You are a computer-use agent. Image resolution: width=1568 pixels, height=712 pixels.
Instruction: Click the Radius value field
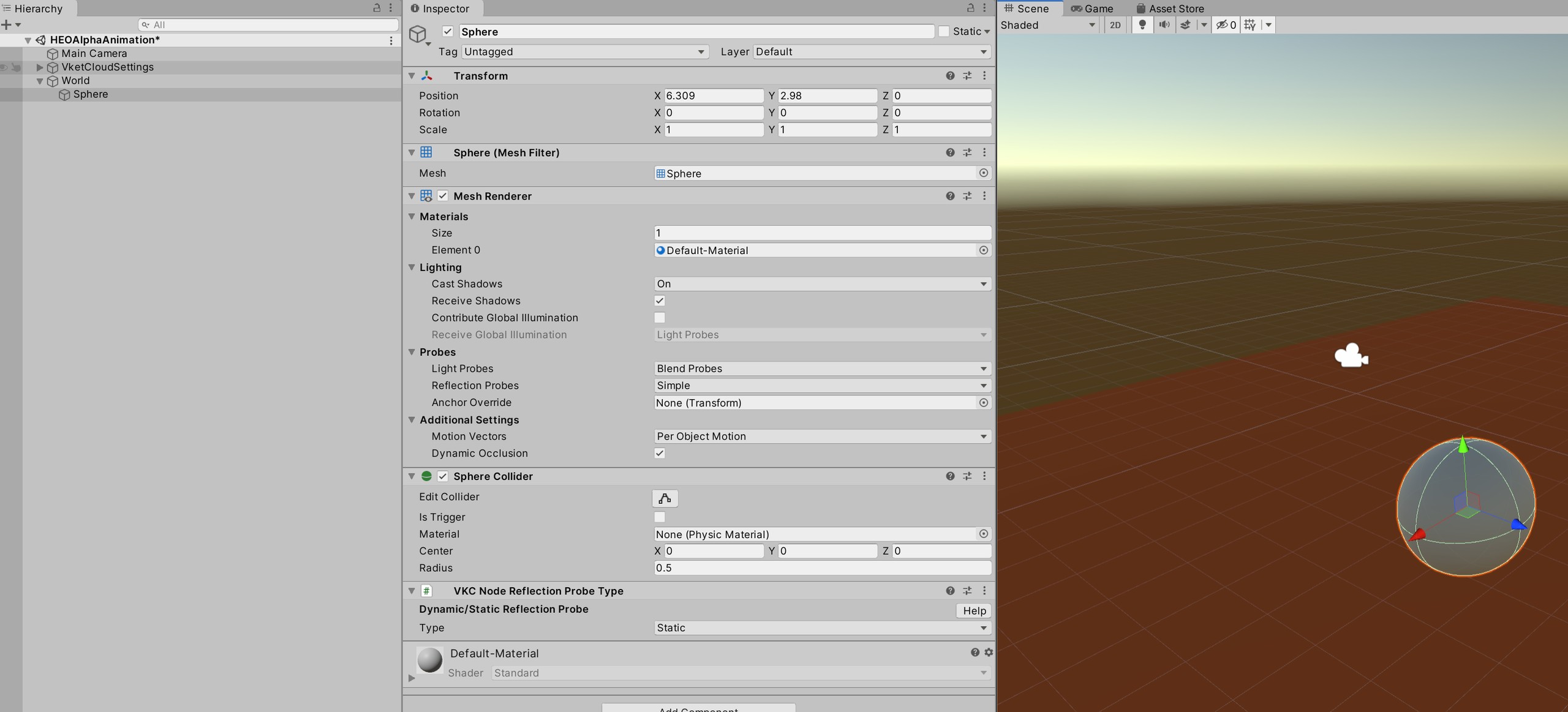pyautogui.click(x=822, y=568)
